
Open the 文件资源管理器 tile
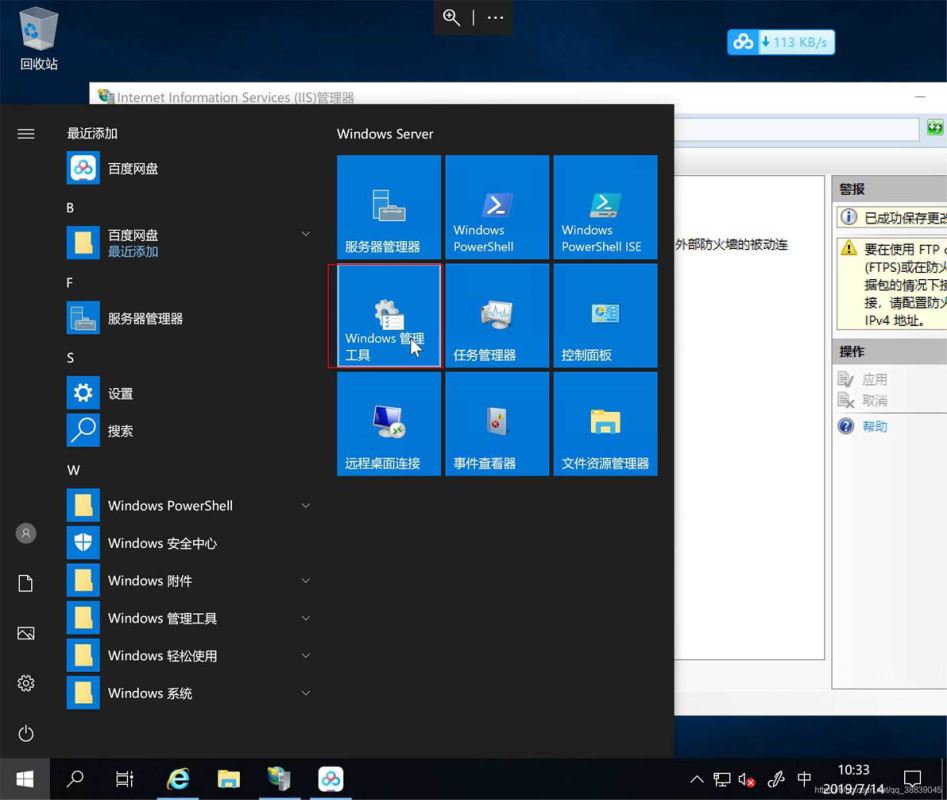(x=604, y=424)
